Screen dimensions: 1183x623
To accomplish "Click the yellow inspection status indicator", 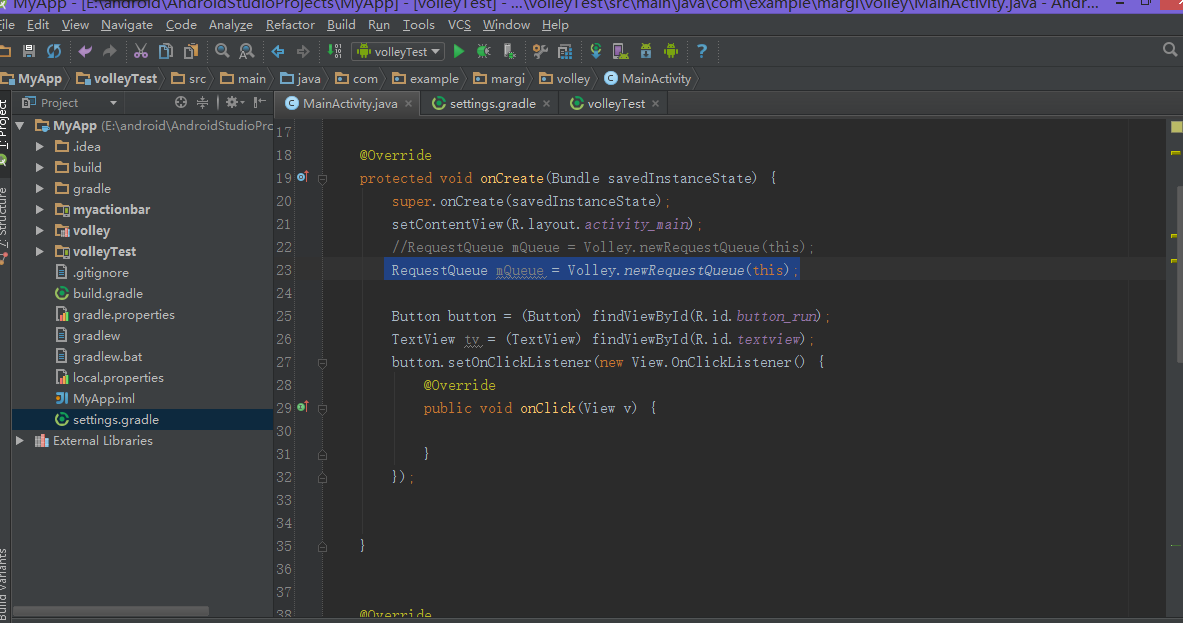I will pos(1176,127).
